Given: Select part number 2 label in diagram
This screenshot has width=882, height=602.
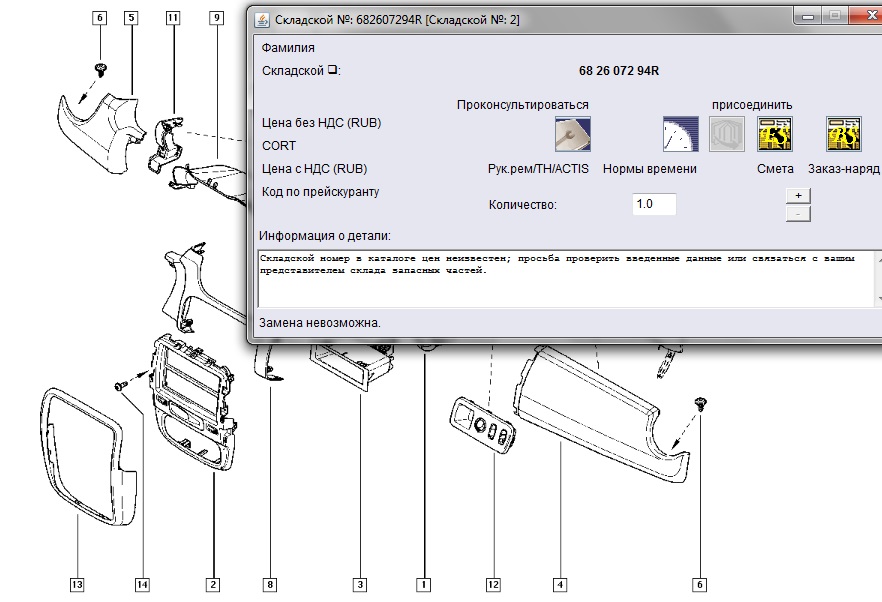Looking at the screenshot, I should click(213, 583).
